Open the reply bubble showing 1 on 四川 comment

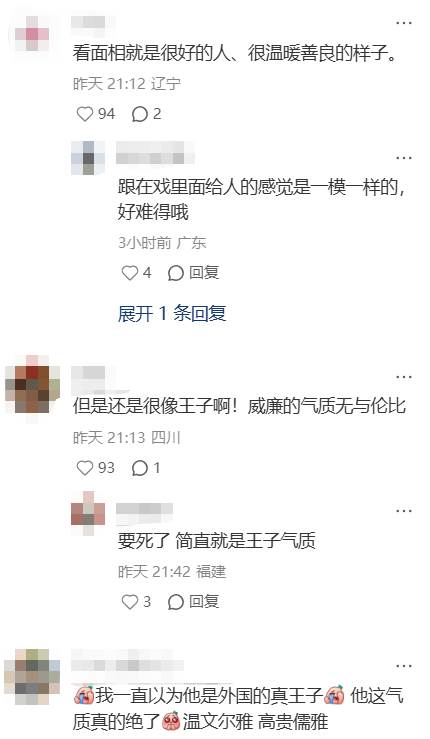coord(146,468)
